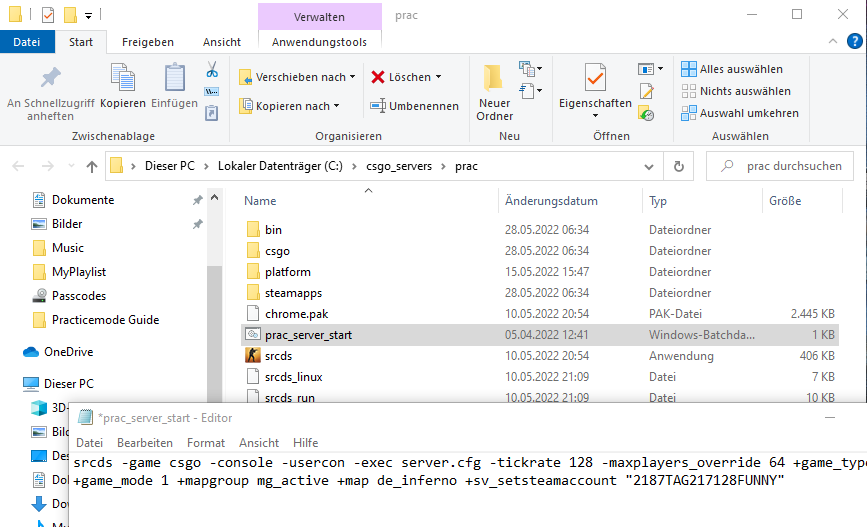Screen dimensions: 867x527
Task: Click the Edit (Bearbeiten) pencil icon
Action: (646, 91)
